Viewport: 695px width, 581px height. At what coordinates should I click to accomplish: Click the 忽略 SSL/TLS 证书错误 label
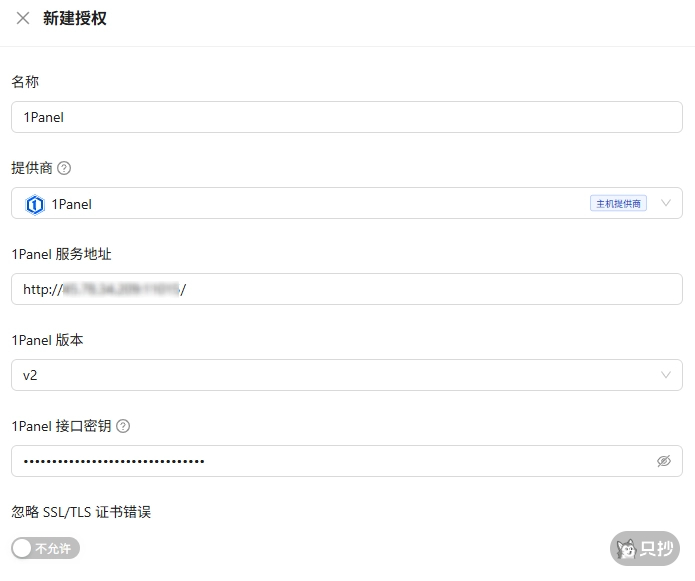81,512
